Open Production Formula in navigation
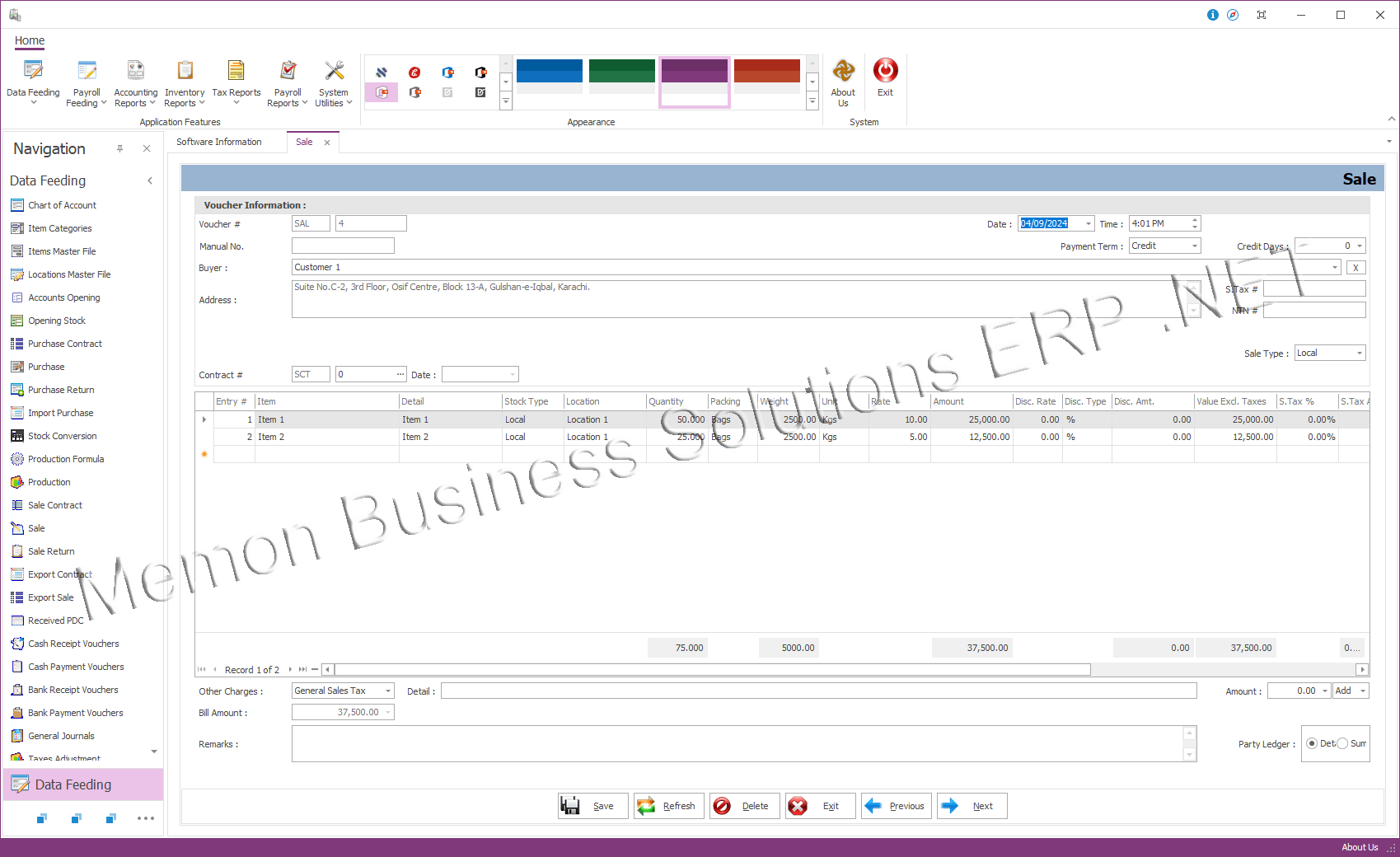 click(x=66, y=459)
